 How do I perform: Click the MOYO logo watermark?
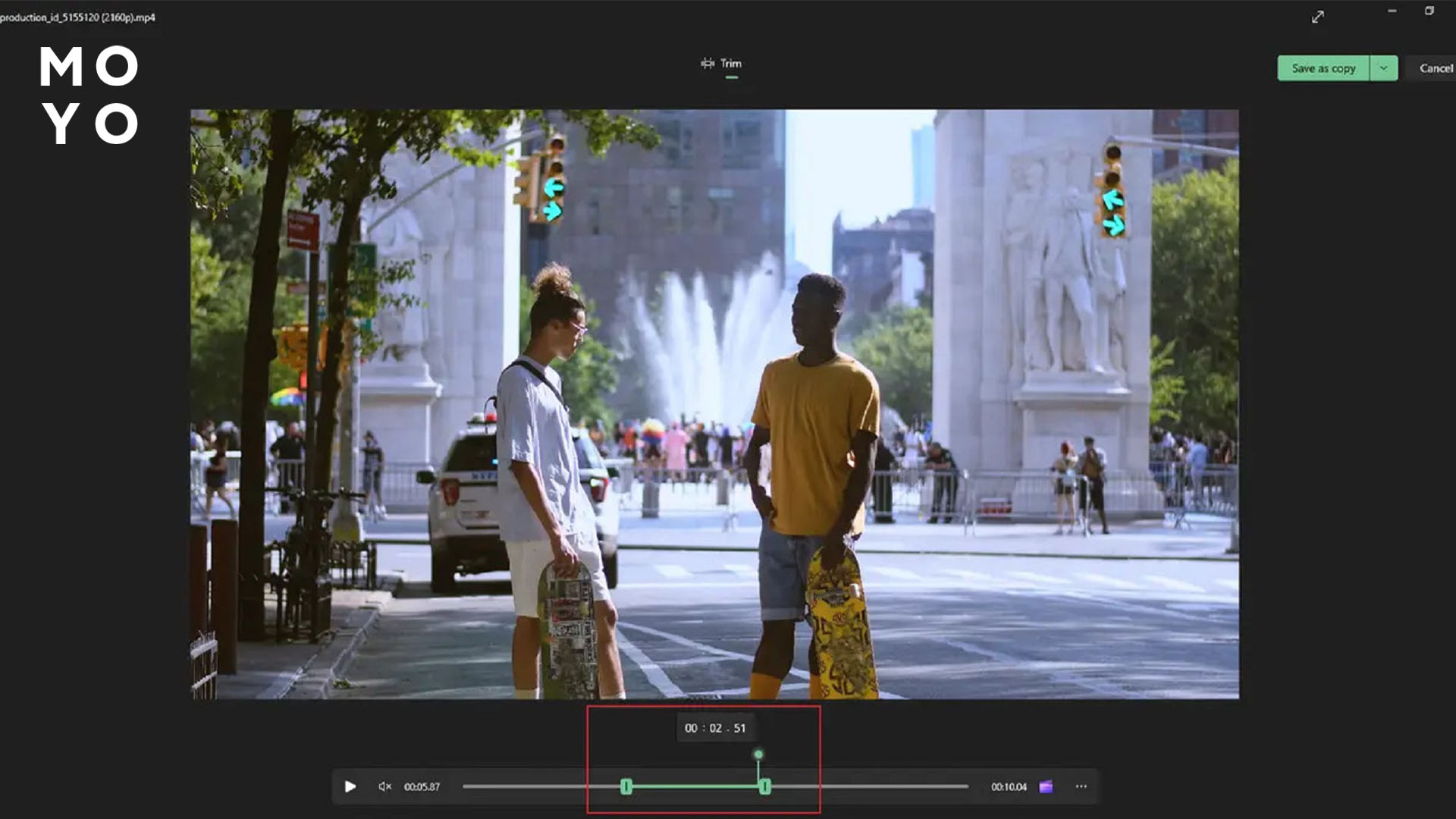pyautogui.click(x=89, y=95)
